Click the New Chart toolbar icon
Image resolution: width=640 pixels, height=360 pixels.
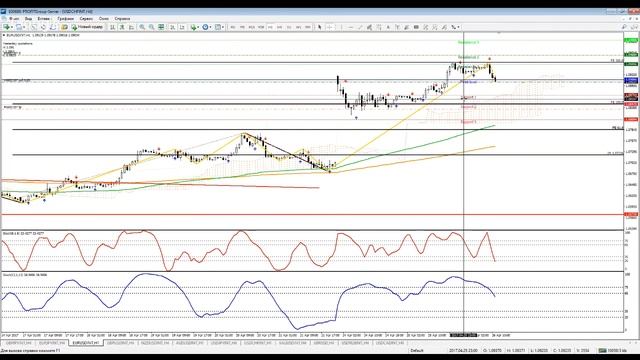pyautogui.click(x=6, y=27)
